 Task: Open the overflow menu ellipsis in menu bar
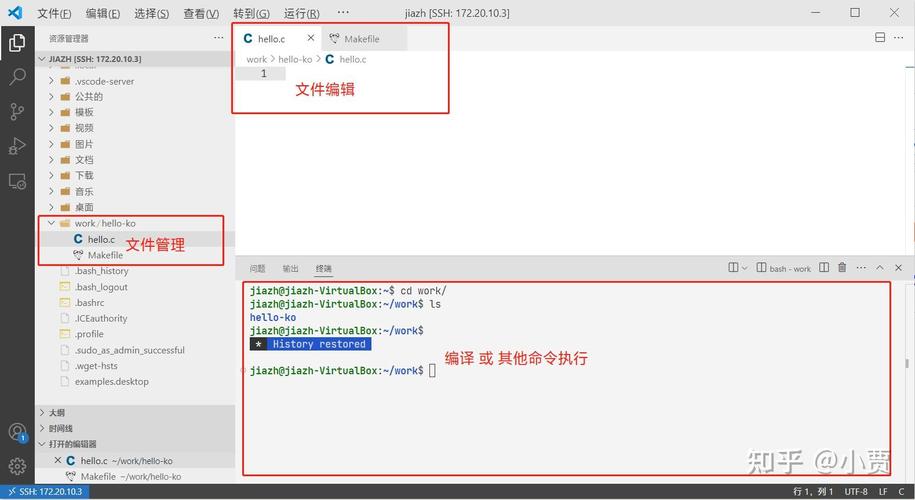point(343,12)
